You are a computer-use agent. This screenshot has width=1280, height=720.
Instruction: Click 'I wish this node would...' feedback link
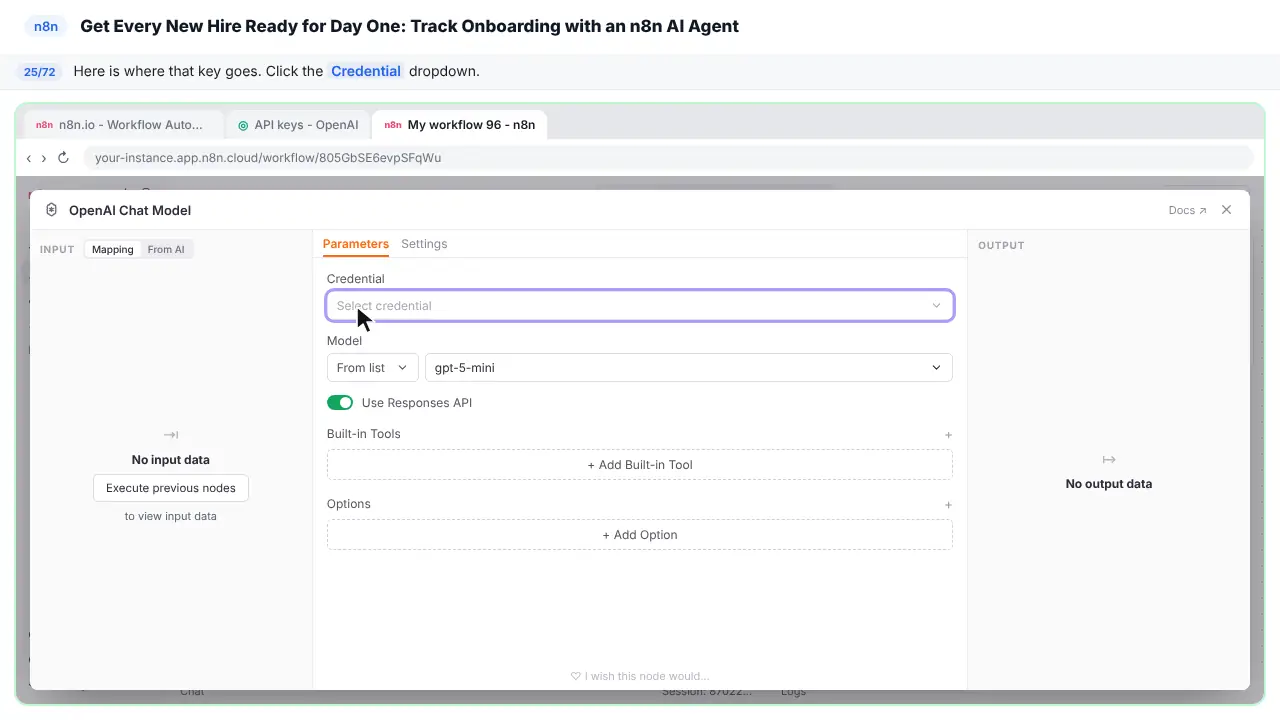pyautogui.click(x=640, y=676)
